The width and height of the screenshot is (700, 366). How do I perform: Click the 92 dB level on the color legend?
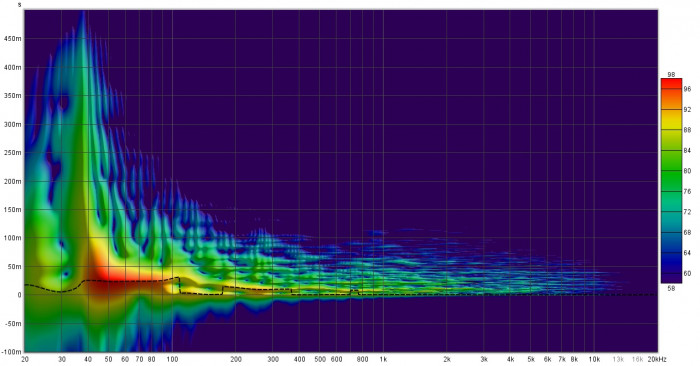click(x=687, y=109)
